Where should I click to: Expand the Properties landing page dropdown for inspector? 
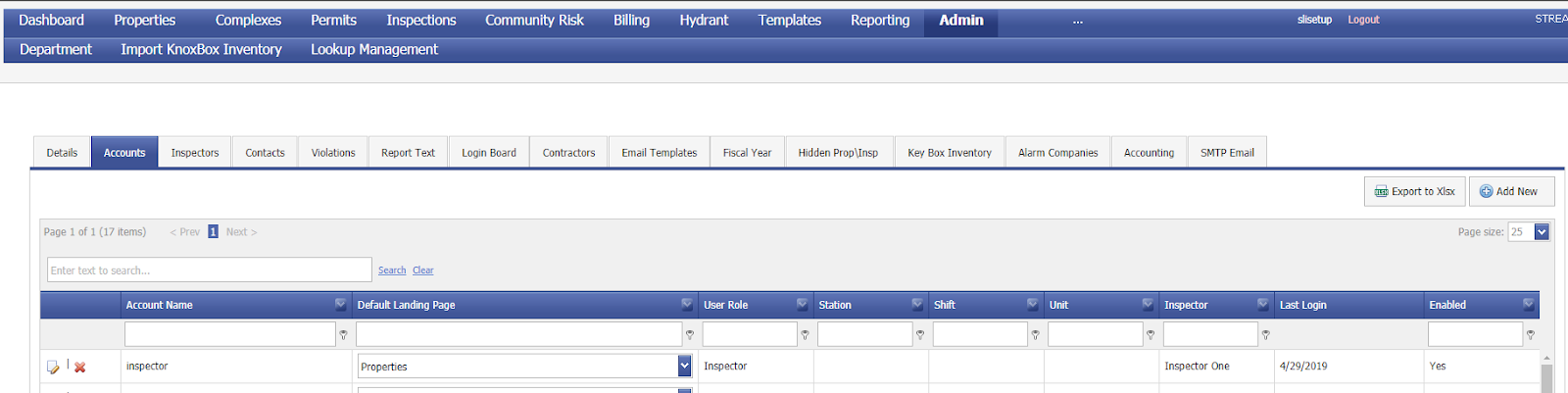684,367
